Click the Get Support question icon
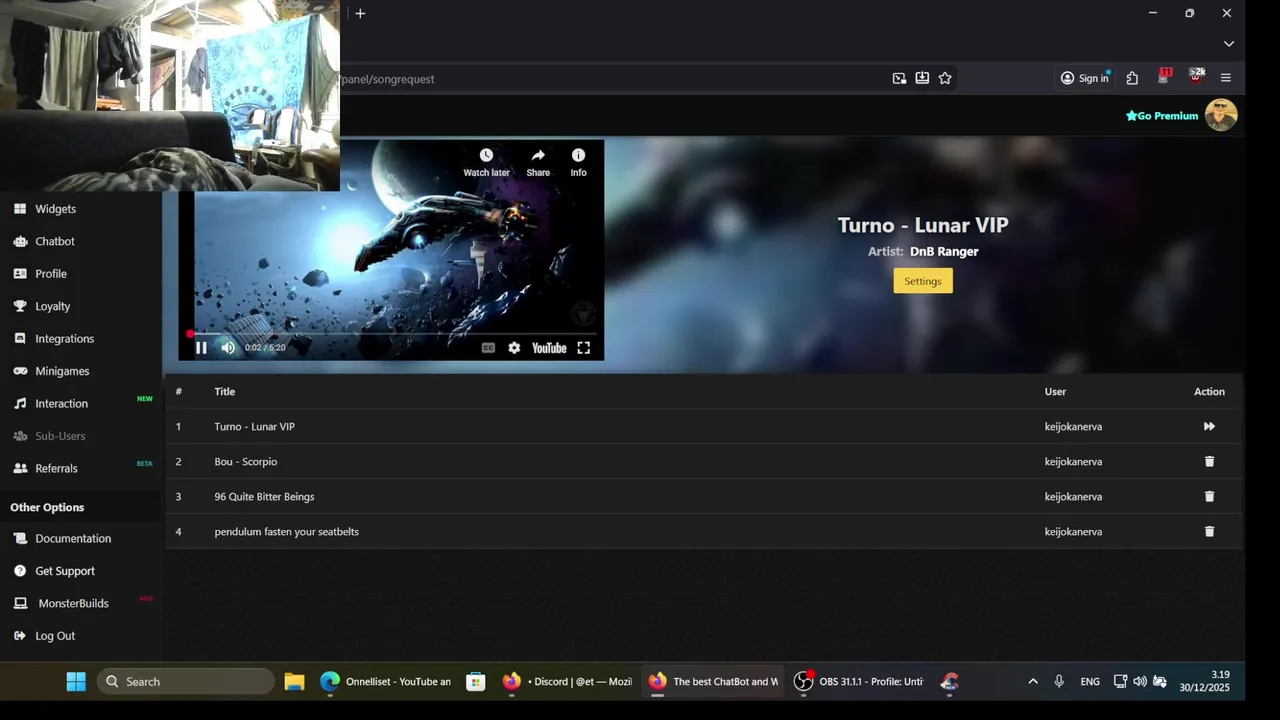The height and width of the screenshot is (720, 1280). coord(20,571)
